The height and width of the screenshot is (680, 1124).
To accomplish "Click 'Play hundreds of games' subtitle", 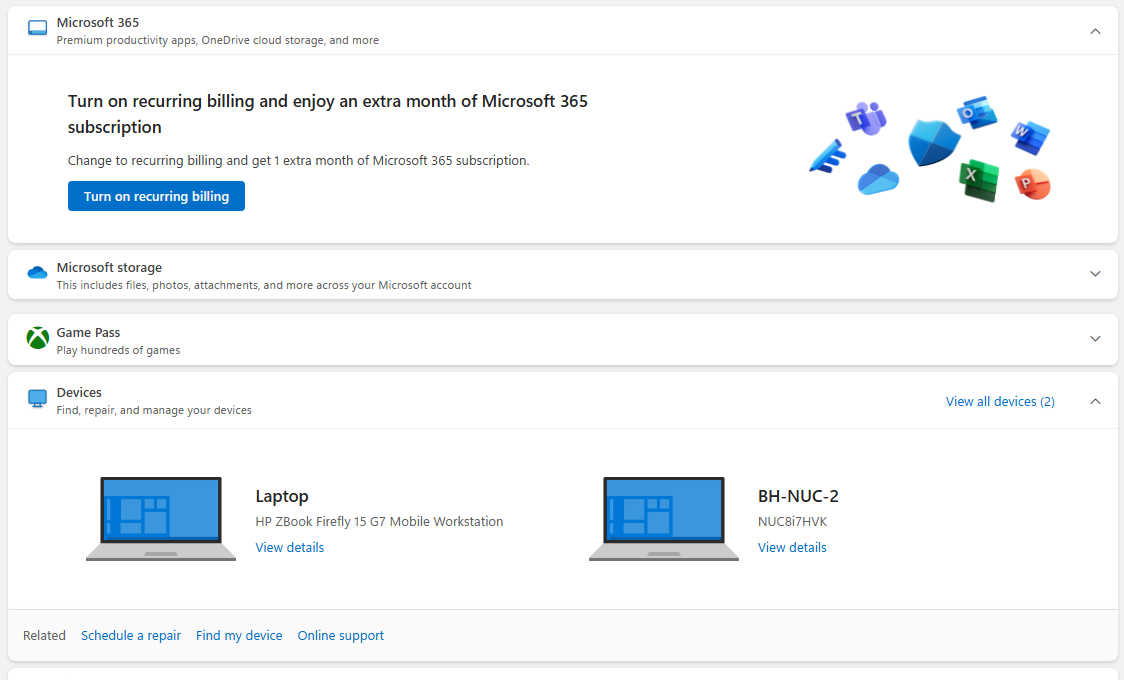I will (x=118, y=350).
